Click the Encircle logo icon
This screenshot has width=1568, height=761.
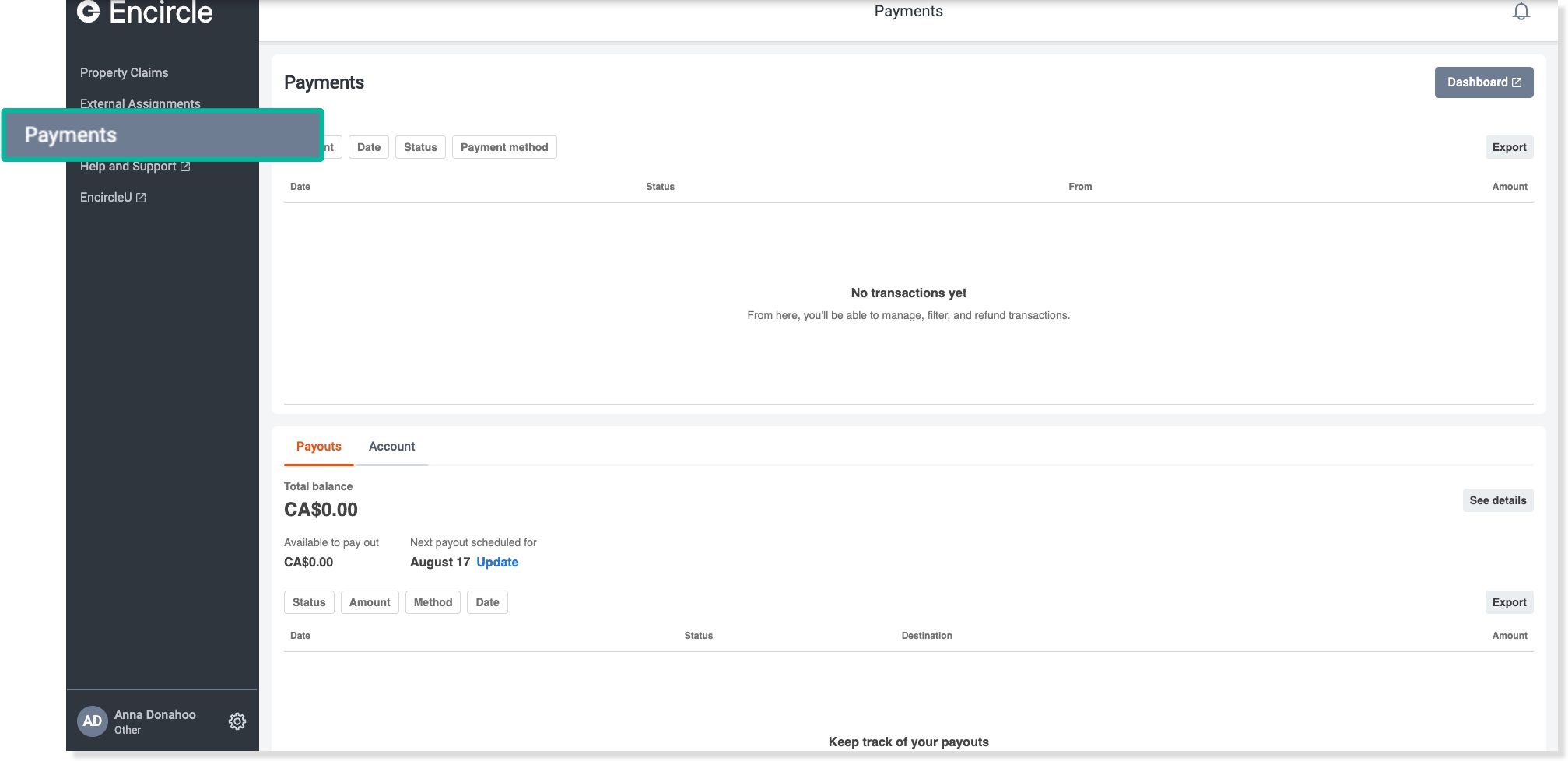pyautogui.click(x=89, y=11)
